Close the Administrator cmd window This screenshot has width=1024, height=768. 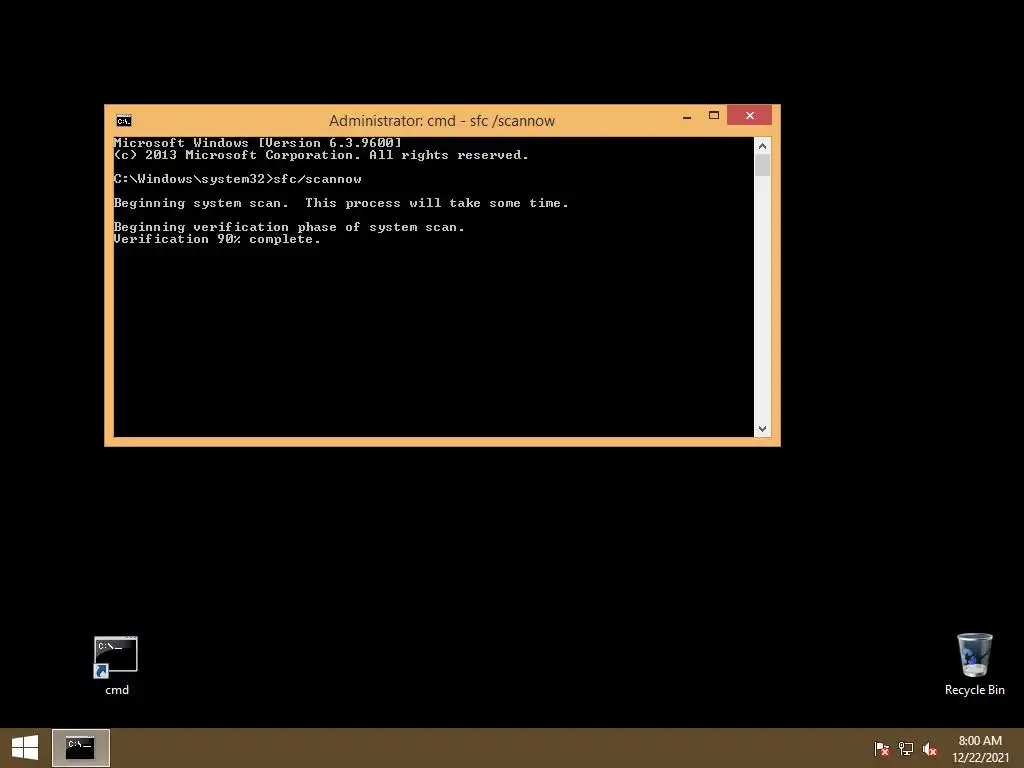[x=749, y=116]
